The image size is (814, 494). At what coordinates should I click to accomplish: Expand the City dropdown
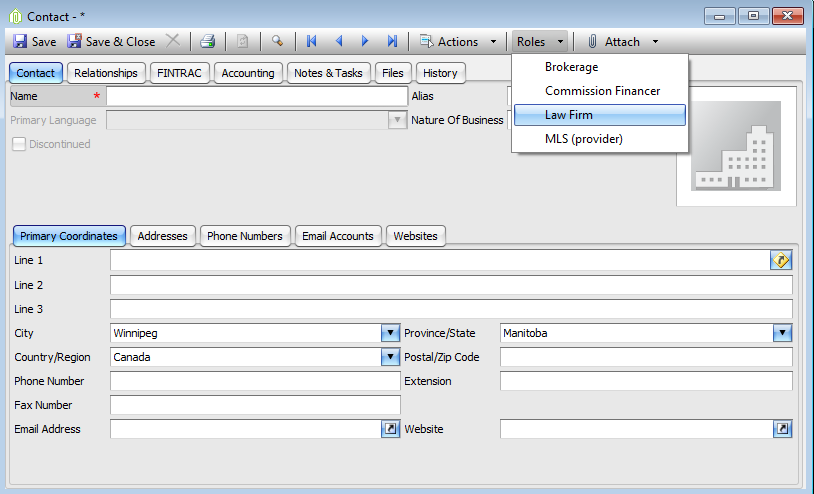pos(390,333)
